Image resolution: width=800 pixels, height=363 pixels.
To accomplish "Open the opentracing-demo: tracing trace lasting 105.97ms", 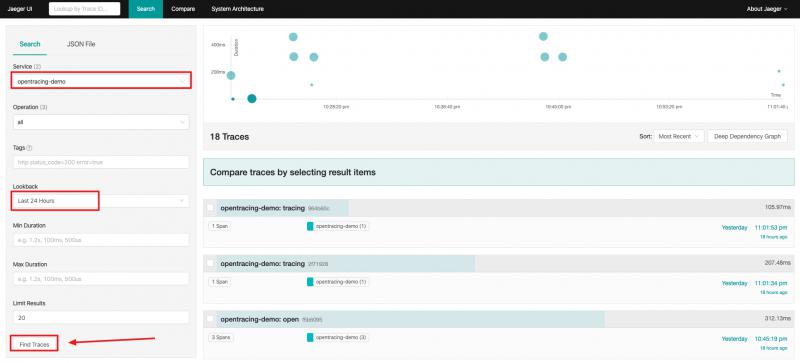I will tap(499, 208).
